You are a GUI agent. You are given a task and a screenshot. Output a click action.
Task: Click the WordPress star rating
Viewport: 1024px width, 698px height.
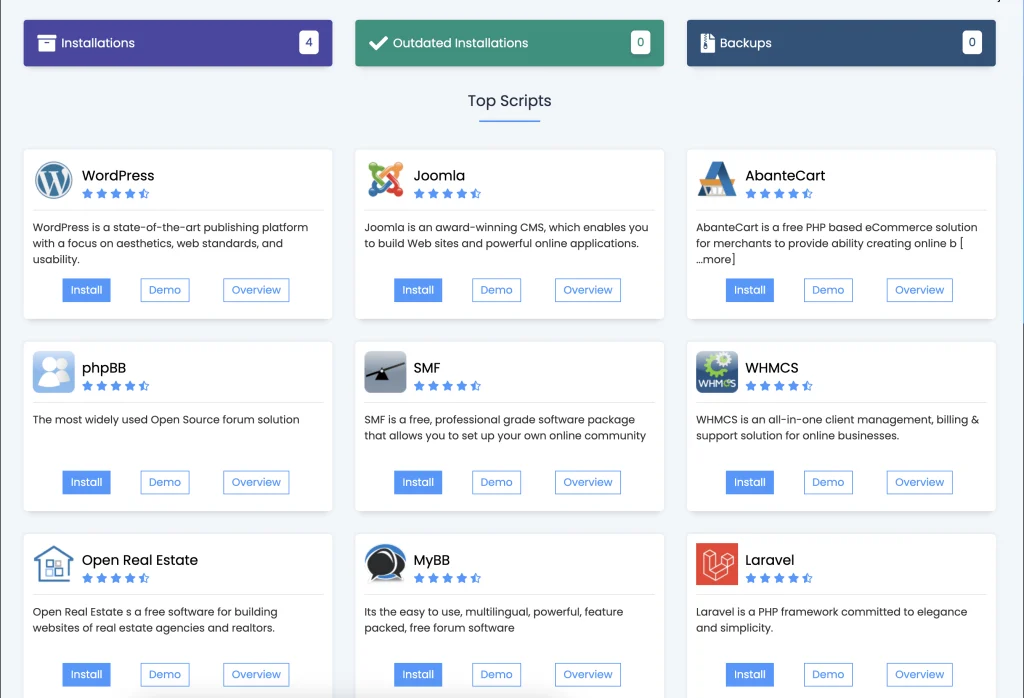pos(116,194)
